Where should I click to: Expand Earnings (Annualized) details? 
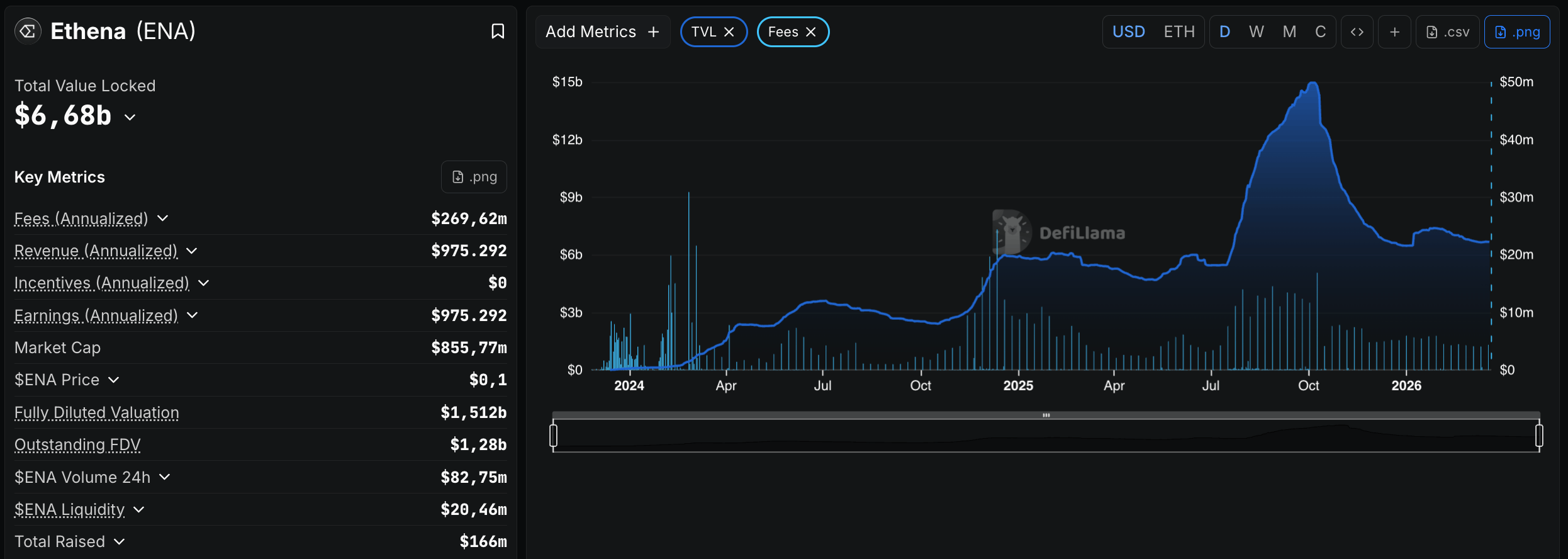[193, 315]
